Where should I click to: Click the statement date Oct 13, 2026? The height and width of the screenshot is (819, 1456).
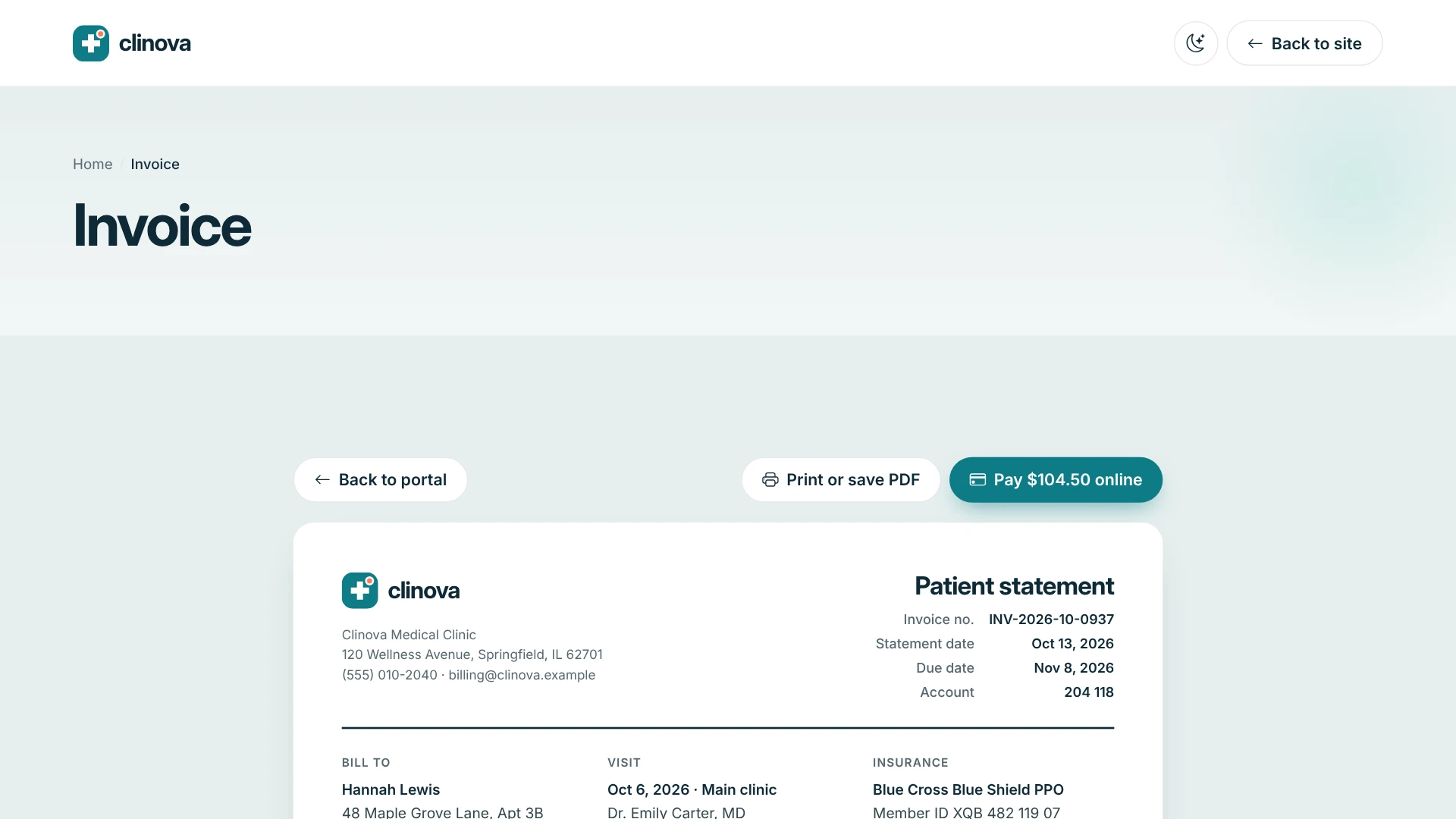click(1072, 644)
